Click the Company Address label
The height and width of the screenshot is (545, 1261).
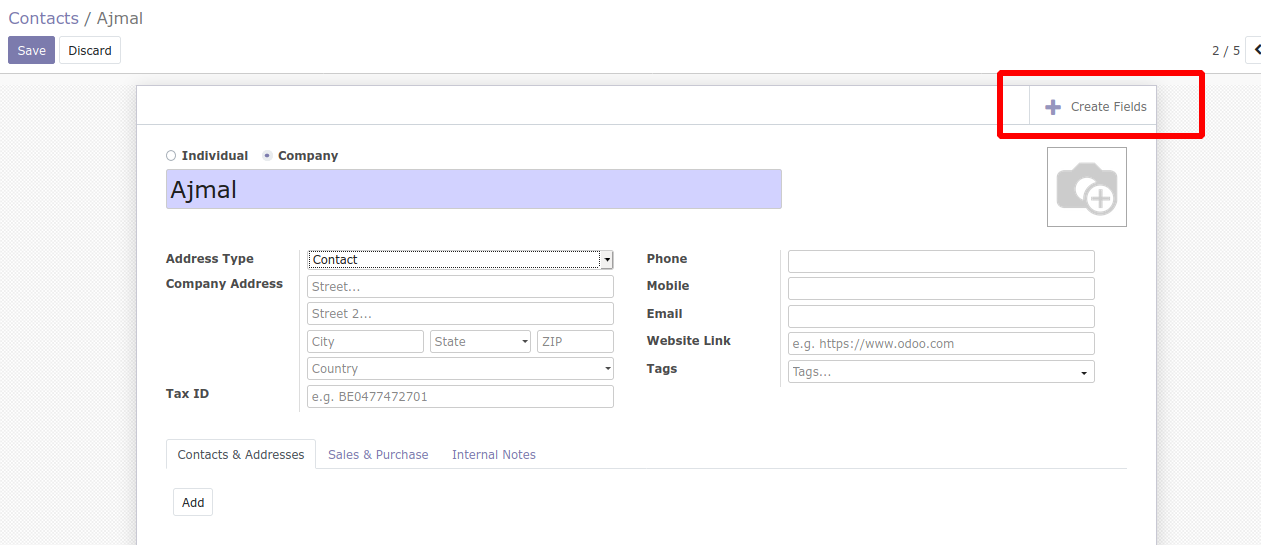(224, 284)
